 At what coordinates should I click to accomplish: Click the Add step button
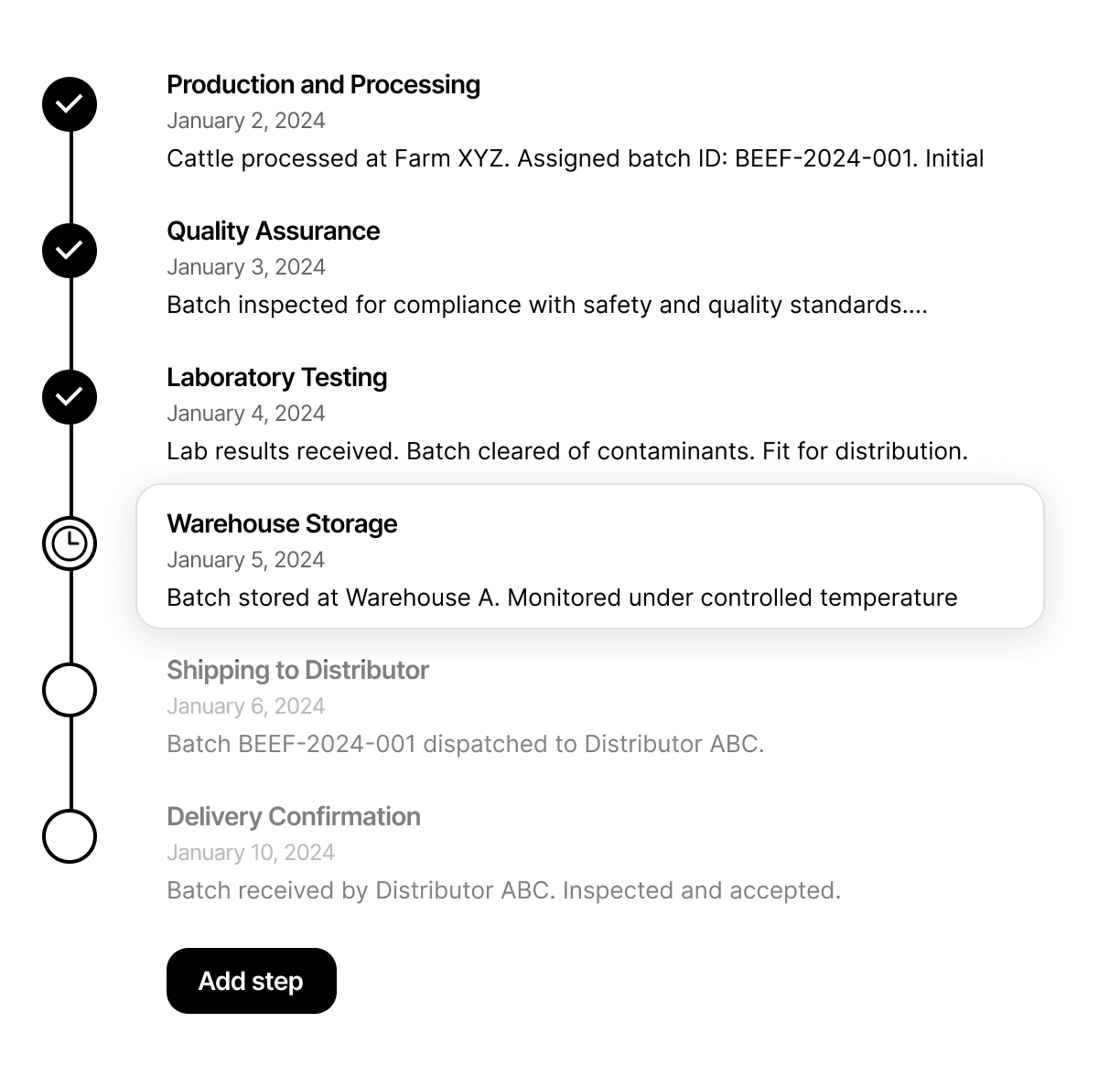[x=252, y=981]
